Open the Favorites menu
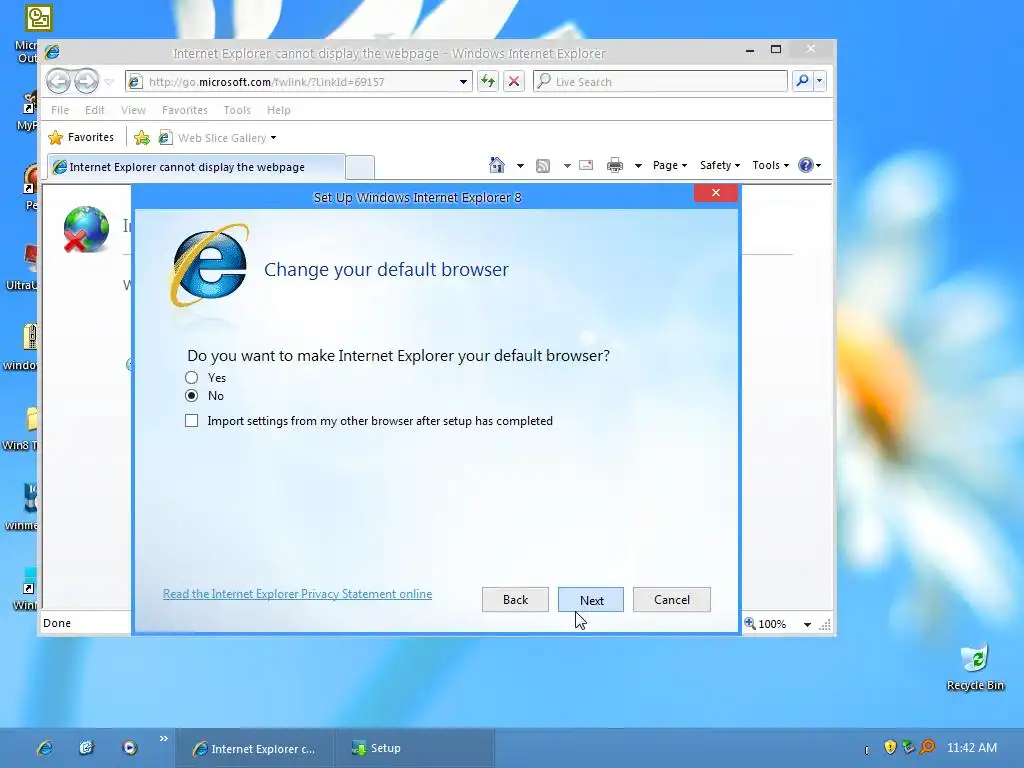 click(185, 110)
